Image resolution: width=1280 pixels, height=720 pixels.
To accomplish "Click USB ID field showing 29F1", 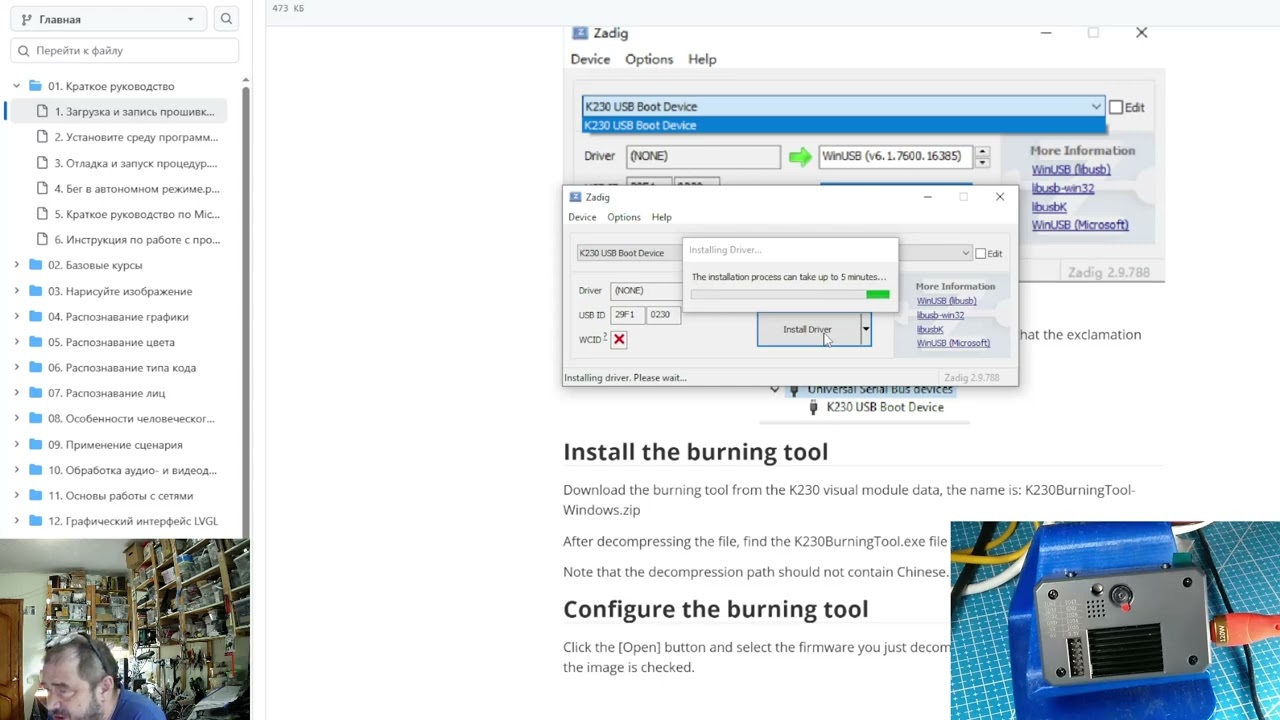I will (628, 315).
